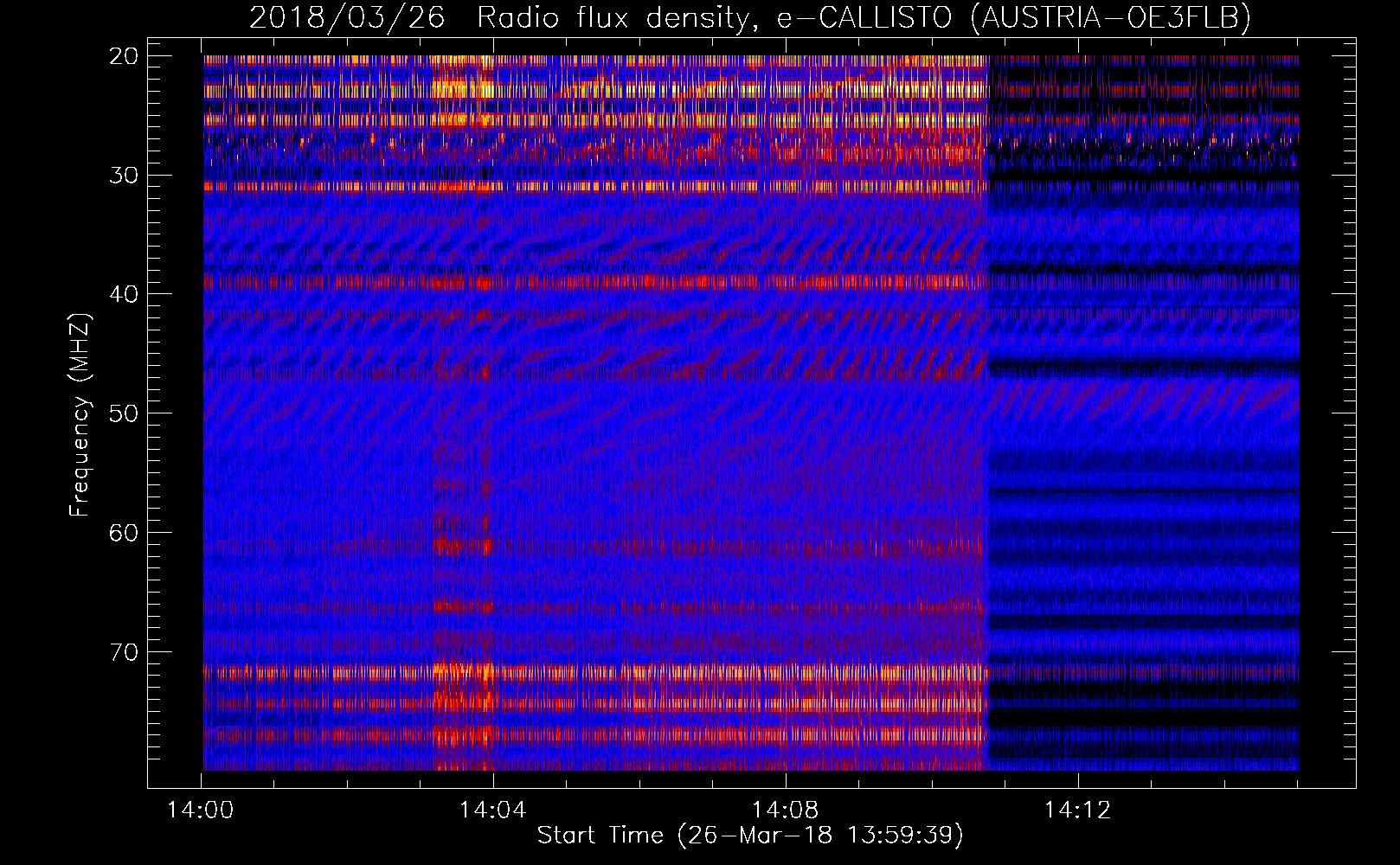Click the frequency tick label '20'

pos(124,56)
